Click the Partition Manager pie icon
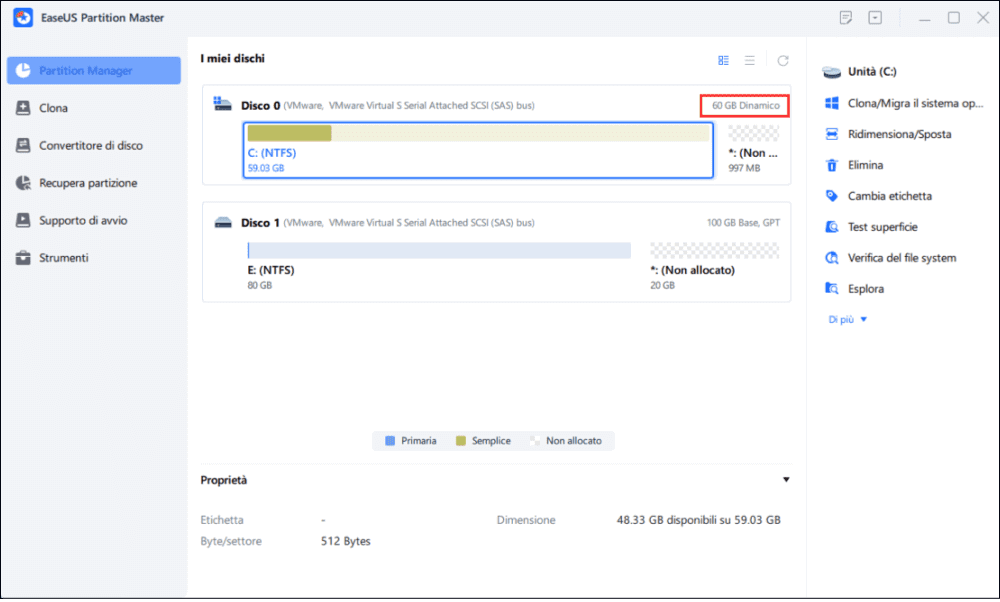1000x602 pixels. tap(23, 70)
